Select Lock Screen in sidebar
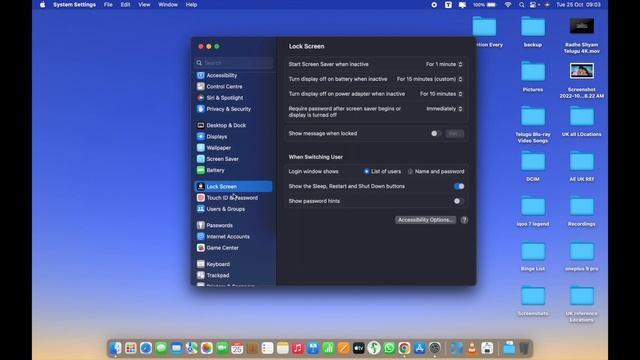Screen dimensions: 640x360 point(233,187)
